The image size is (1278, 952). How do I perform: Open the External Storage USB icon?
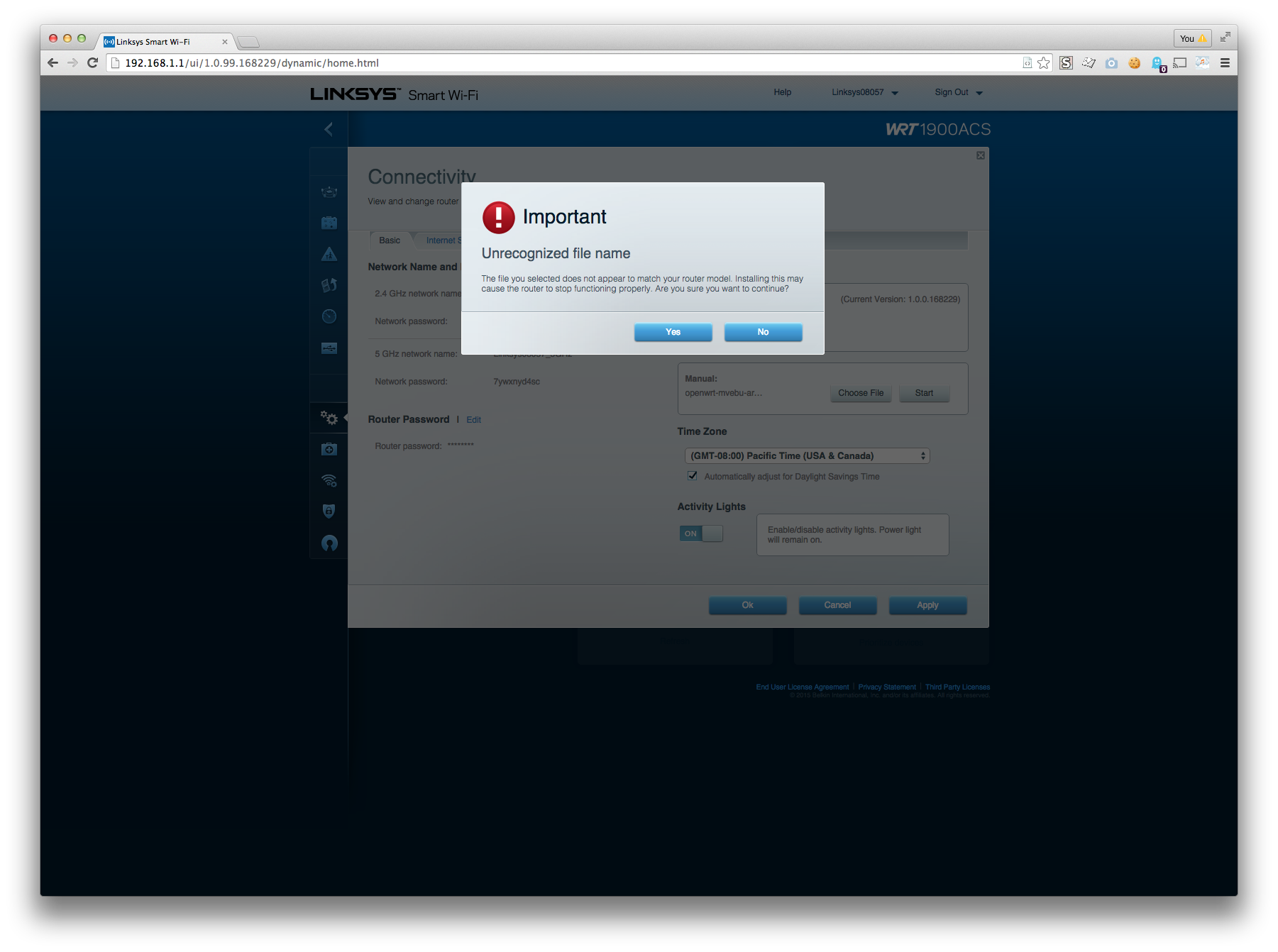329,348
